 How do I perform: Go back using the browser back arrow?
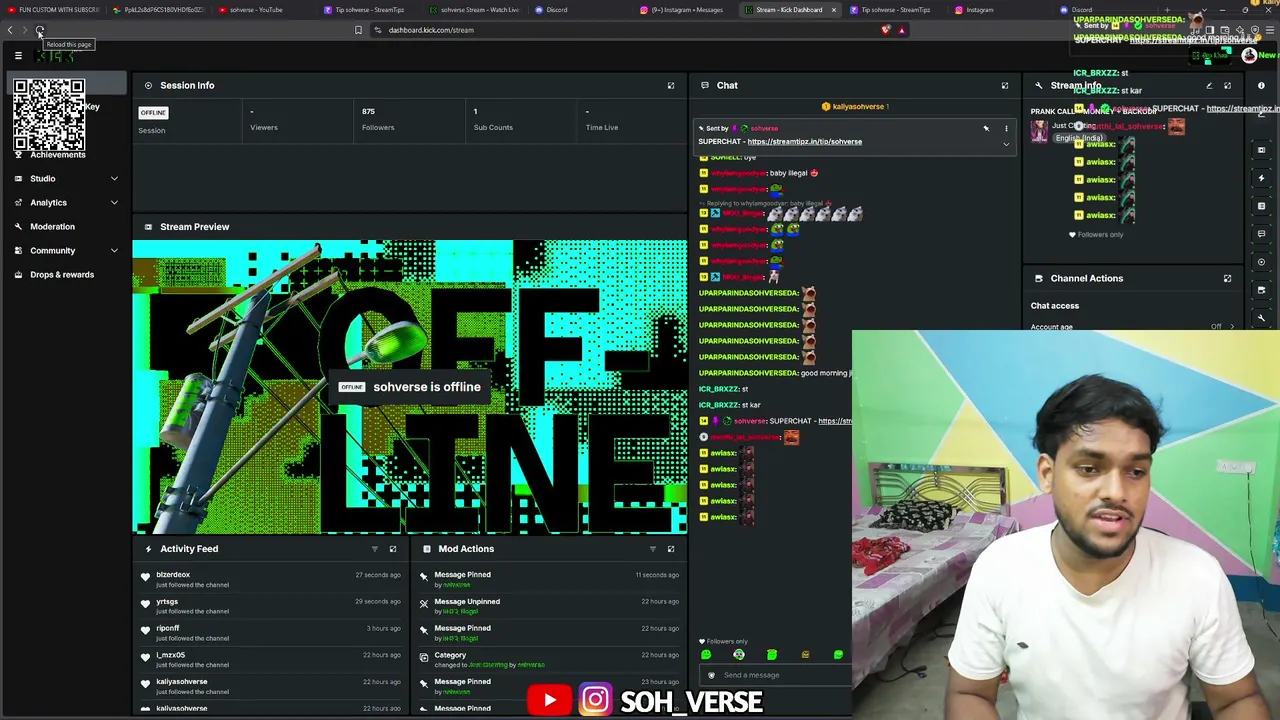(x=10, y=30)
